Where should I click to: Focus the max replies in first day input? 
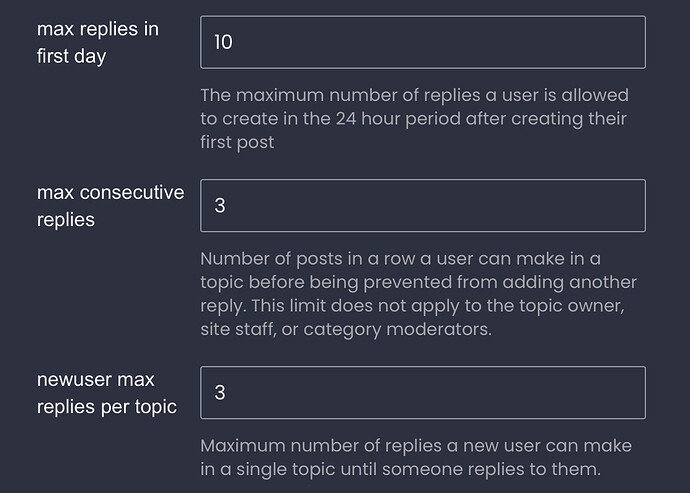pos(423,42)
